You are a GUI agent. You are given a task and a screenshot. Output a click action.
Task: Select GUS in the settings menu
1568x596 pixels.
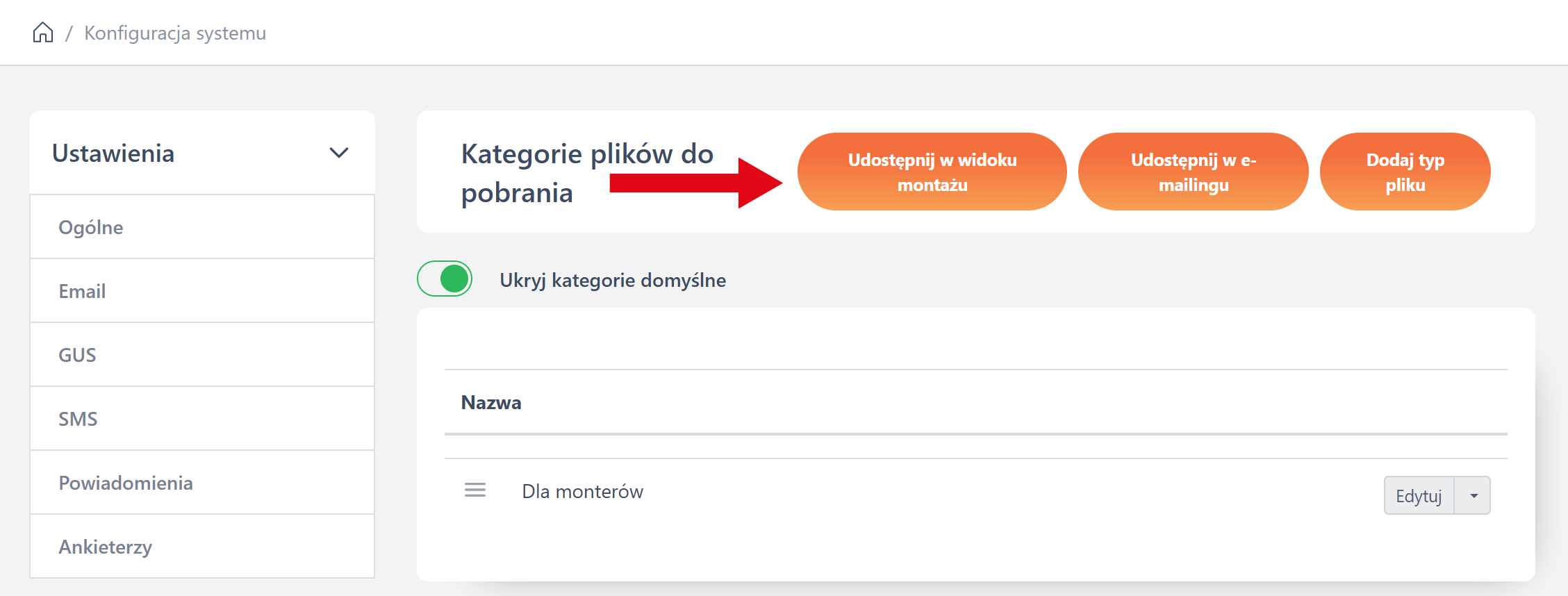pos(77,355)
